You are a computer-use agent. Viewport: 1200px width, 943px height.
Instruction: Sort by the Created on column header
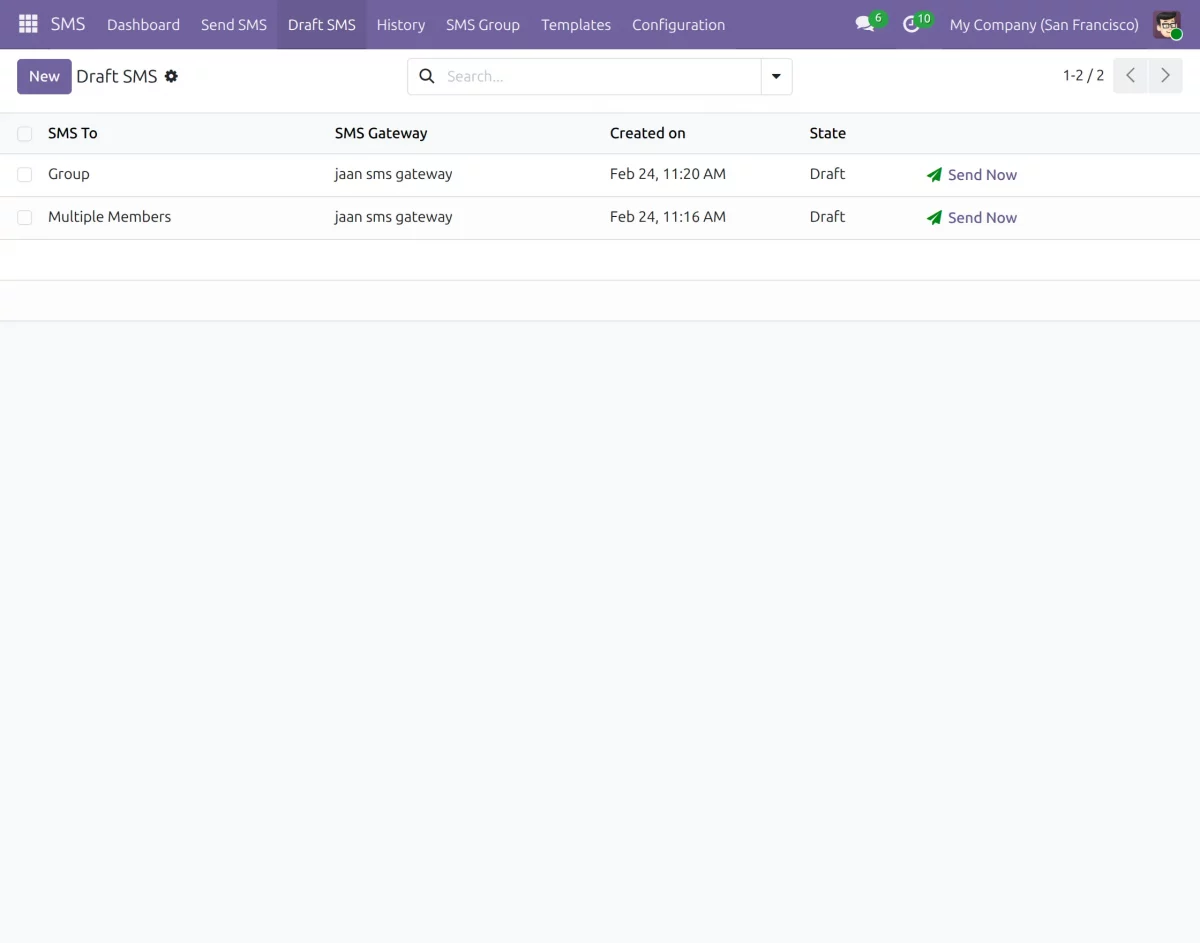pos(647,133)
